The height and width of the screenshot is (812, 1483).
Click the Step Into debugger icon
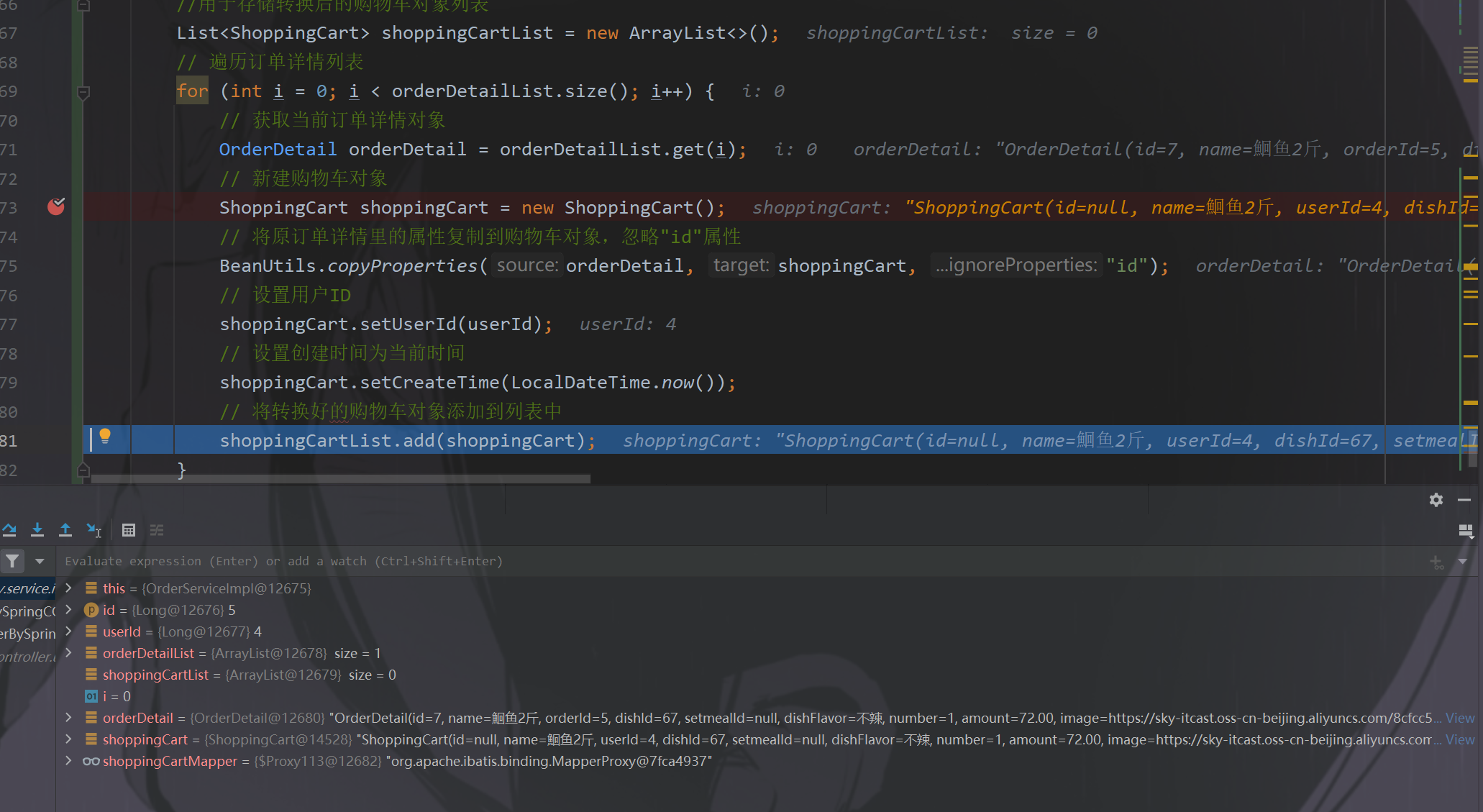(37, 530)
